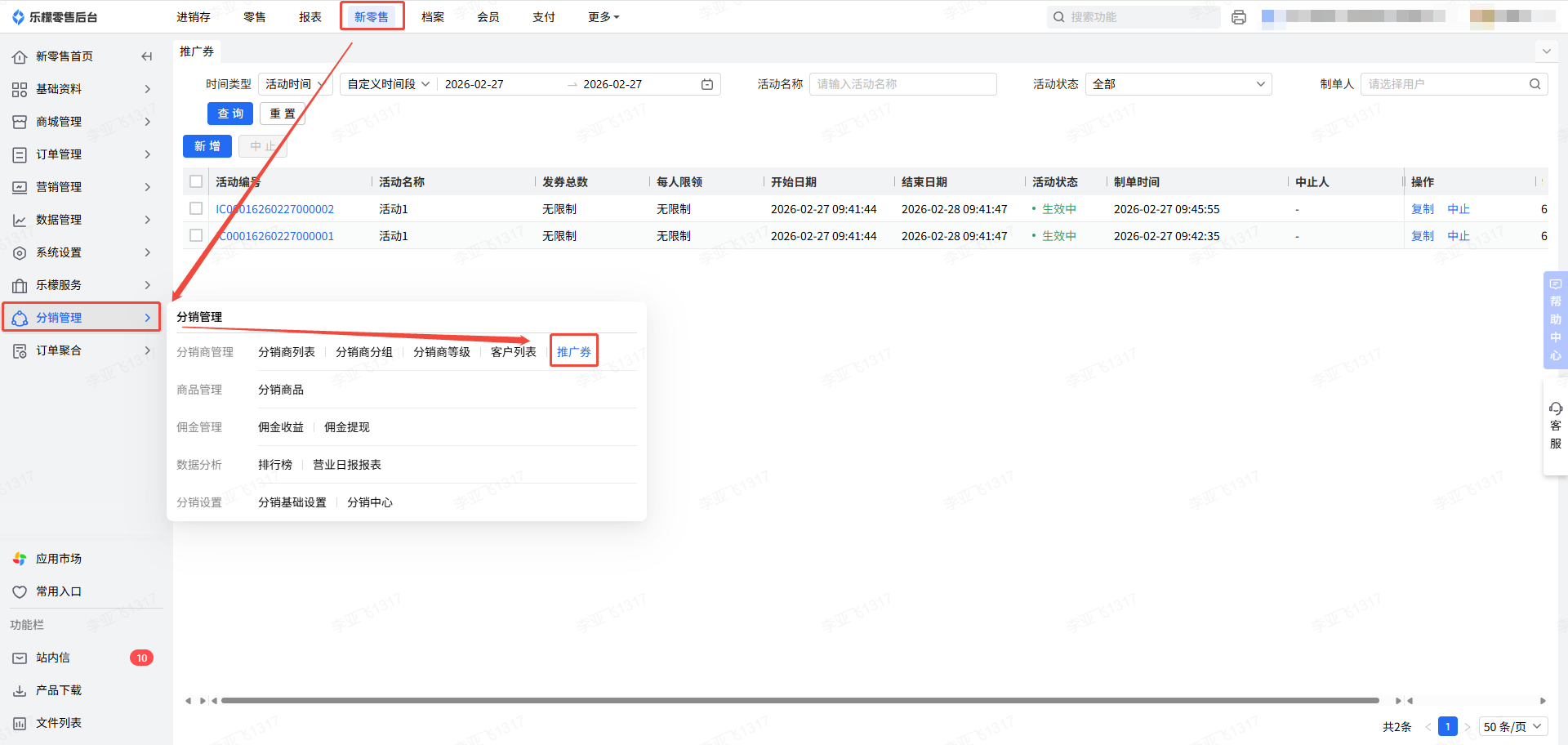
Task: Click the printer icon in top bar
Action: click(x=1239, y=17)
